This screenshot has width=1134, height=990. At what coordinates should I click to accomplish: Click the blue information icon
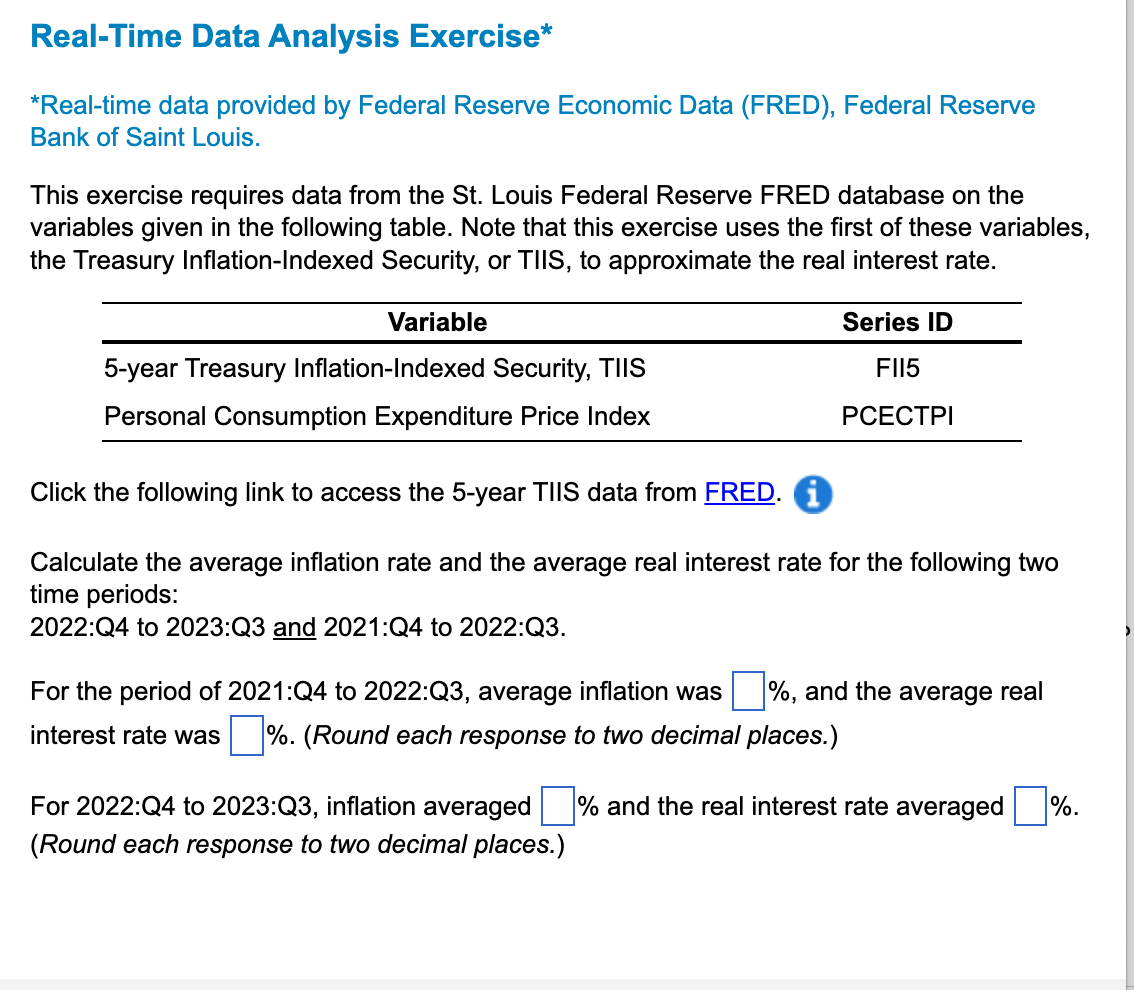(x=812, y=494)
